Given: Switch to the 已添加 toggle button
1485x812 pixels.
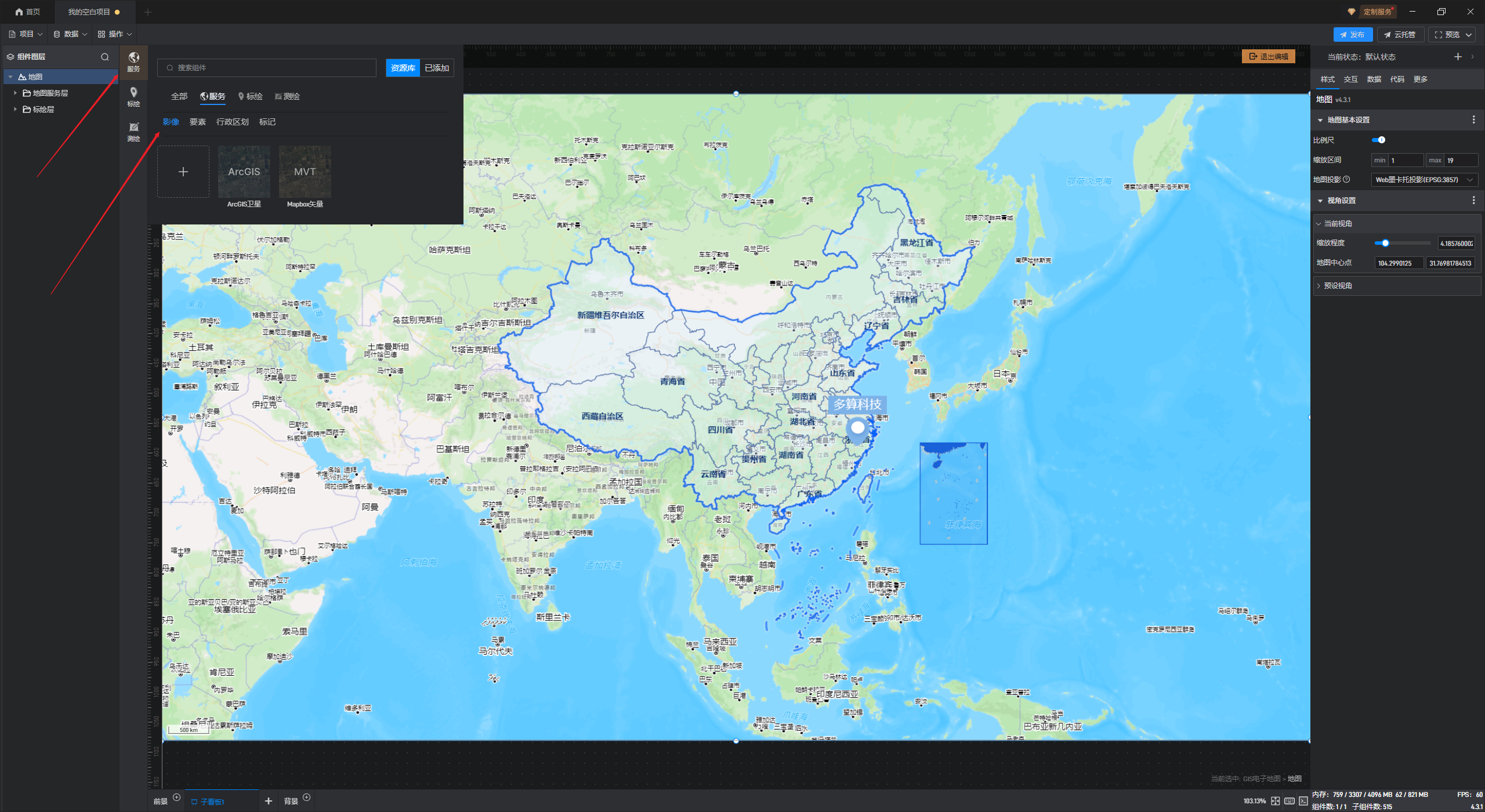Looking at the screenshot, I should 436,68.
